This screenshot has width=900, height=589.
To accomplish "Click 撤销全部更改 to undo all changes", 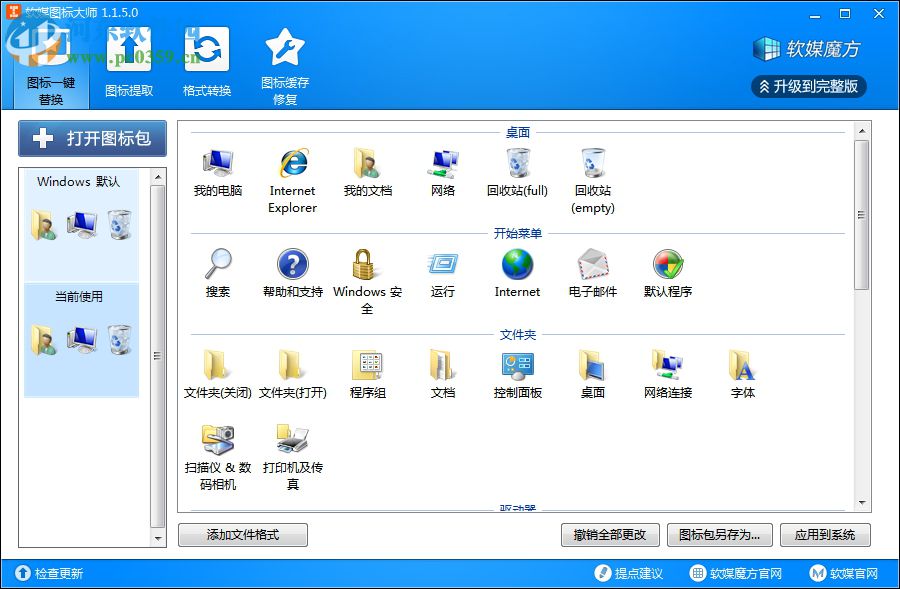I will pos(611,535).
